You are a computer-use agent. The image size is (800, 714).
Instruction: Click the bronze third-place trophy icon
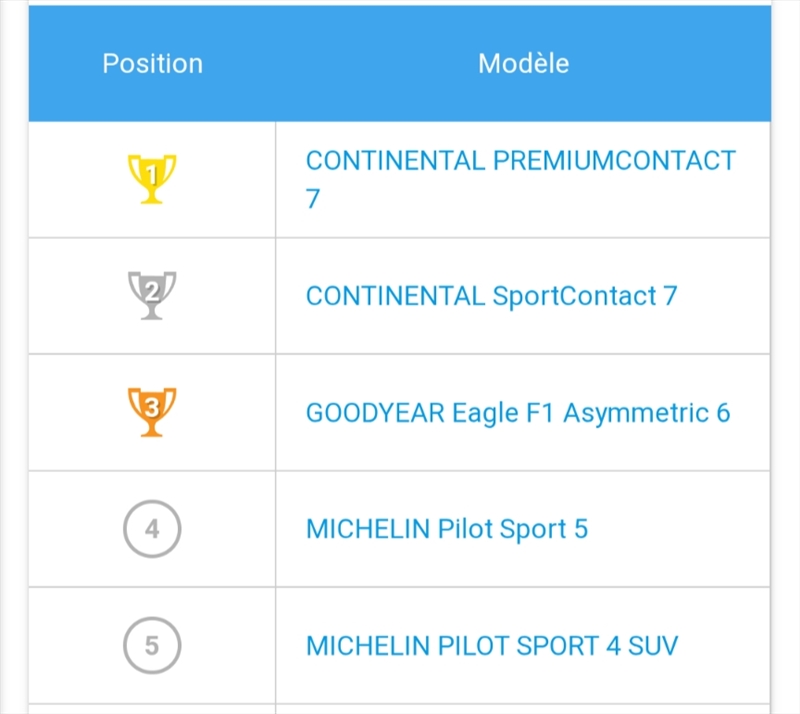(152, 411)
